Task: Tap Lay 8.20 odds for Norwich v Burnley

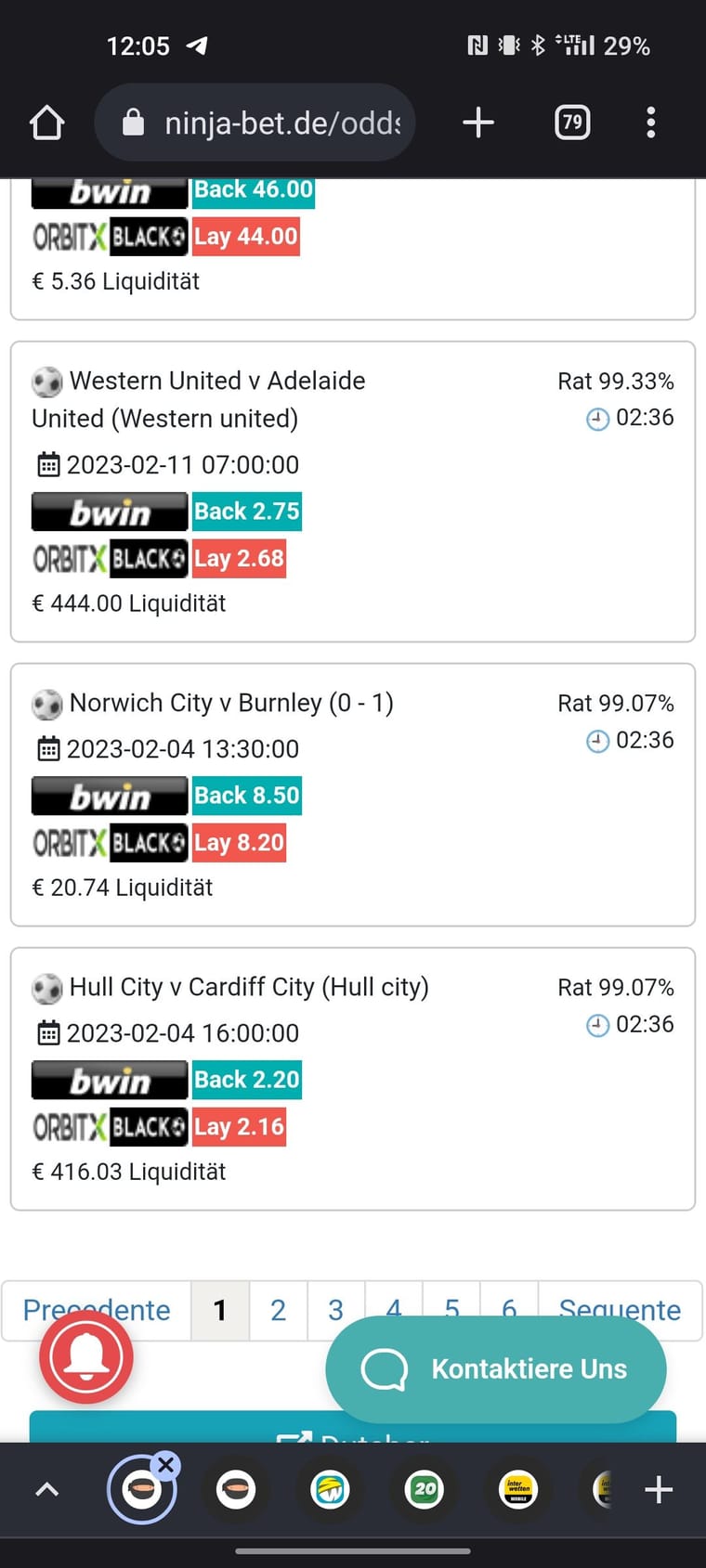Action: [x=239, y=843]
